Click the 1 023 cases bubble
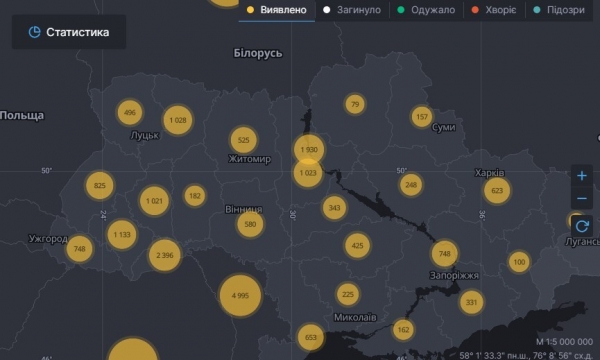Viewport: 600px width, 360px height. tap(308, 173)
